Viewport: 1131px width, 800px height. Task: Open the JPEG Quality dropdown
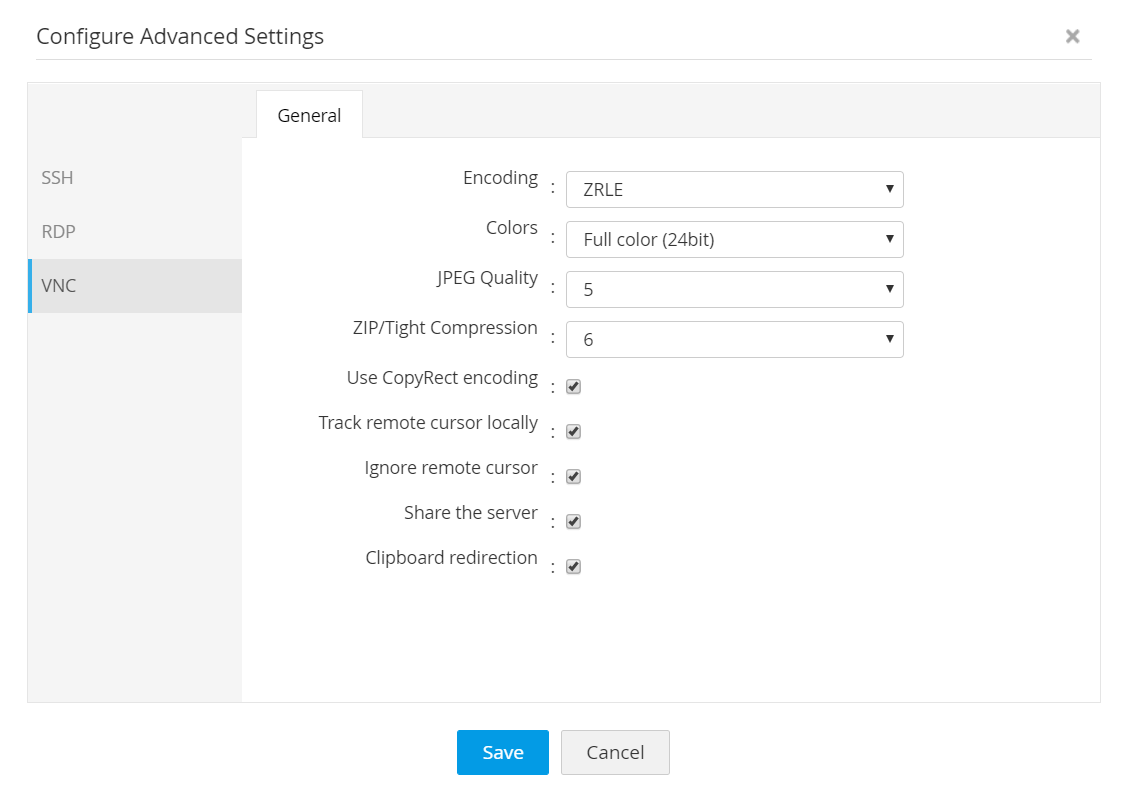(734, 290)
